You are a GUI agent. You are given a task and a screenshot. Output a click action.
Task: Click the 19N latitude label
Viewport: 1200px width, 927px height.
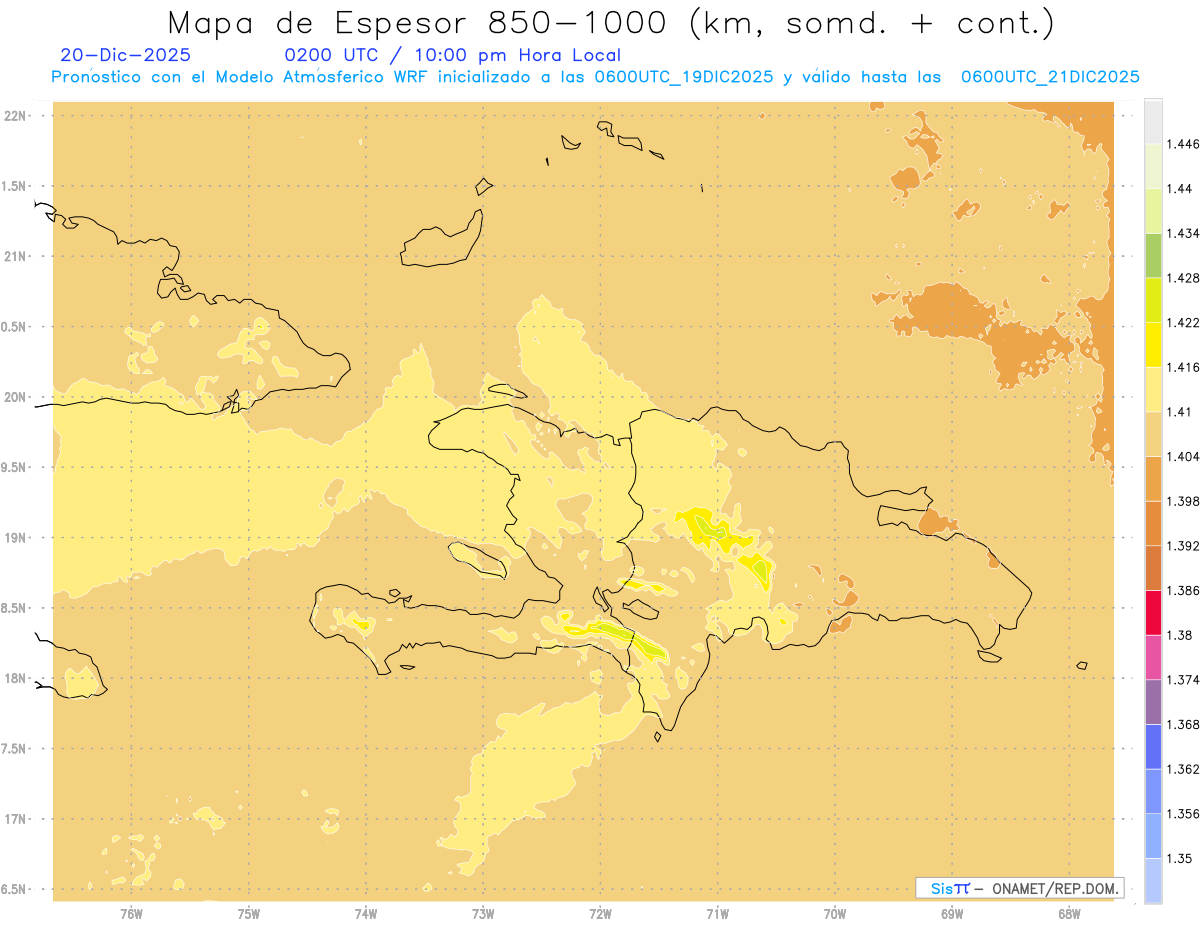pyautogui.click(x=15, y=538)
